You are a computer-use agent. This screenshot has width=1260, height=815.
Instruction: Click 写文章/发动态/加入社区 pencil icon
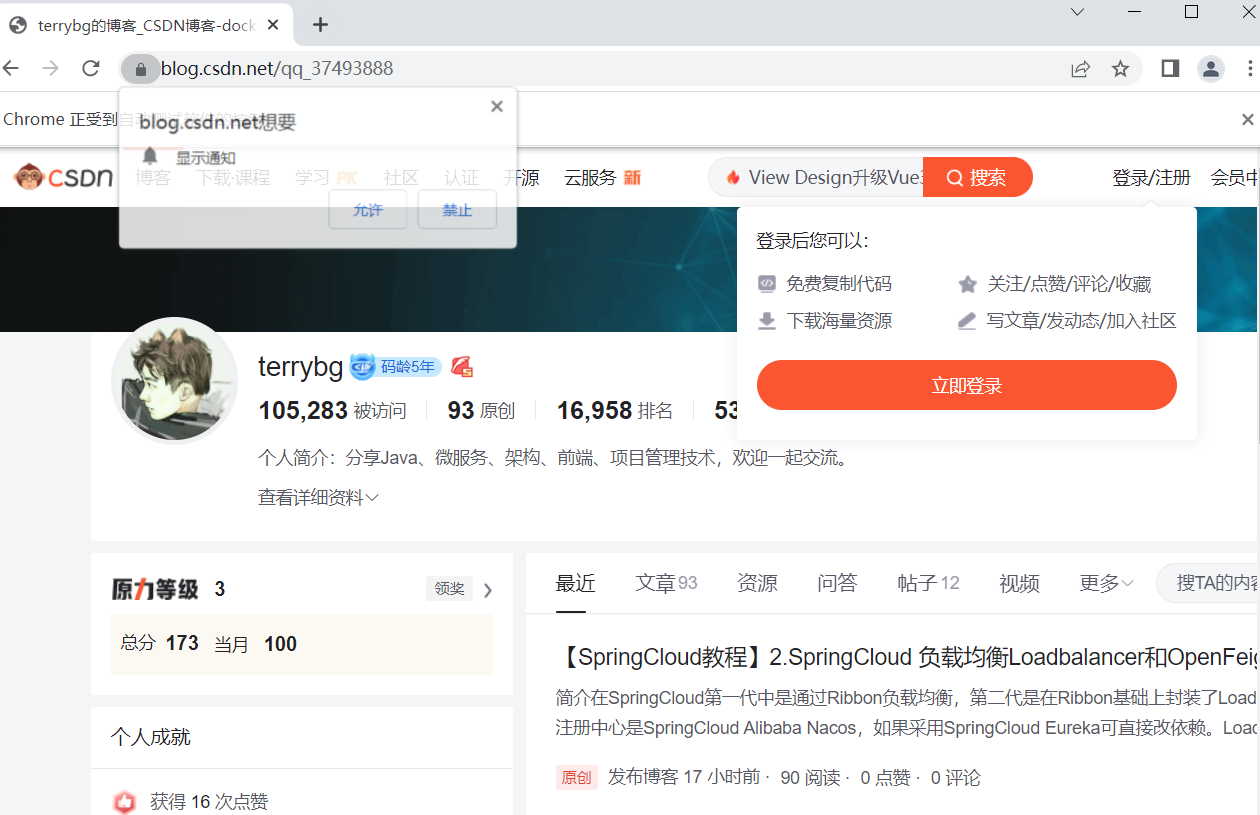click(967, 321)
